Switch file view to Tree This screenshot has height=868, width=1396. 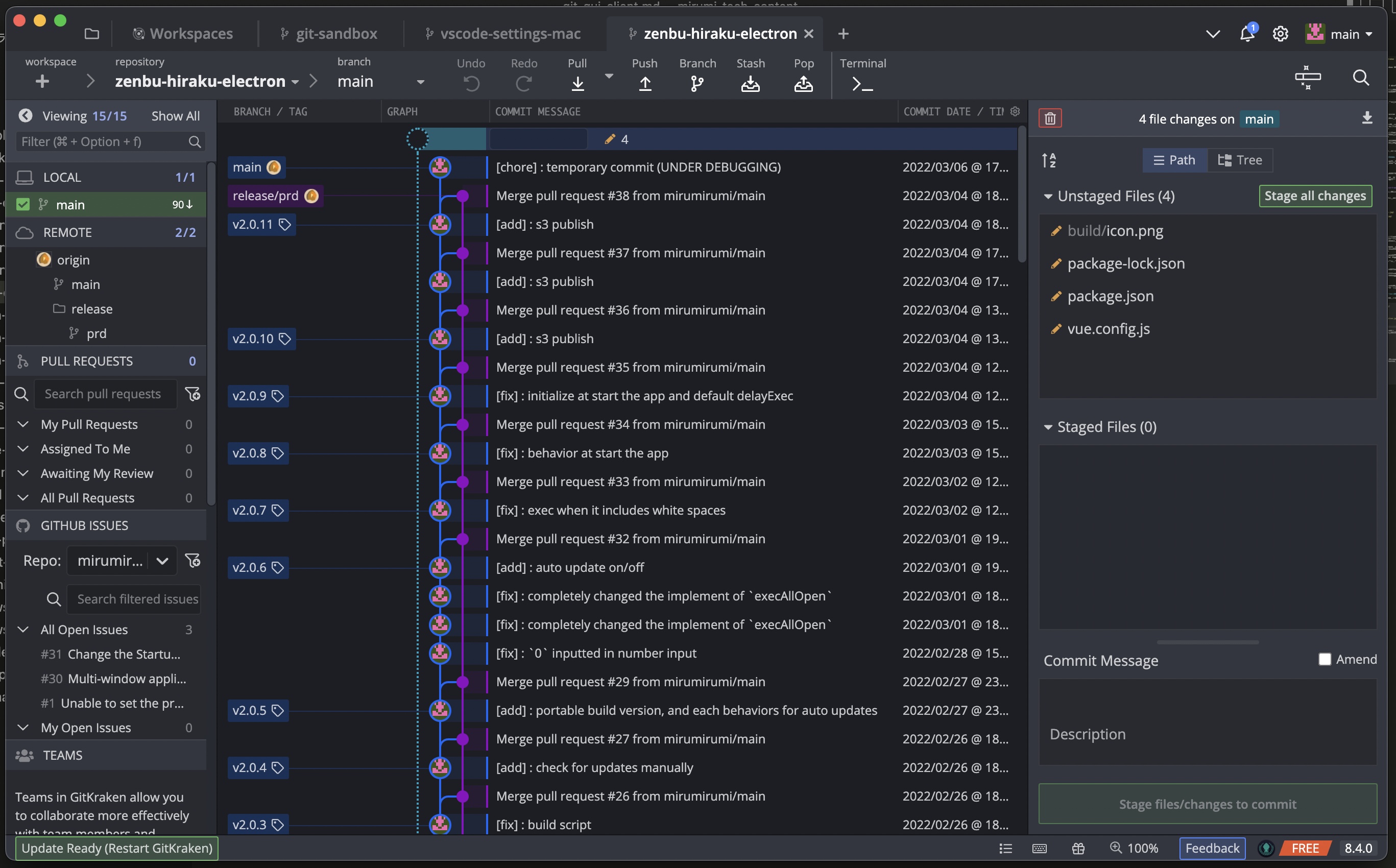click(x=1240, y=160)
